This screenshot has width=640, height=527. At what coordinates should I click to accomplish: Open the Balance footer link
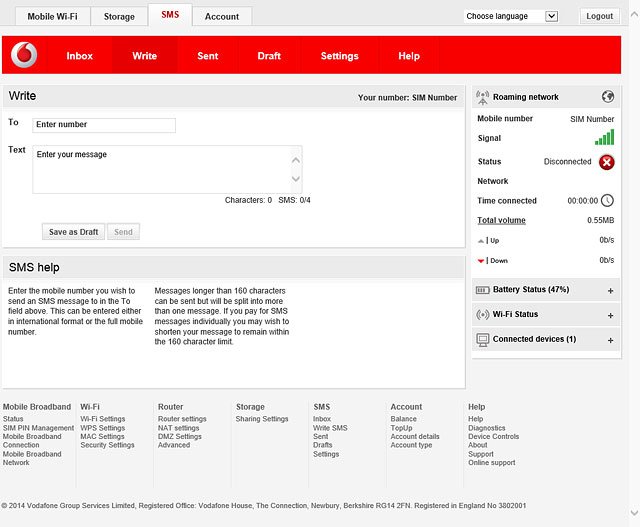(403, 419)
